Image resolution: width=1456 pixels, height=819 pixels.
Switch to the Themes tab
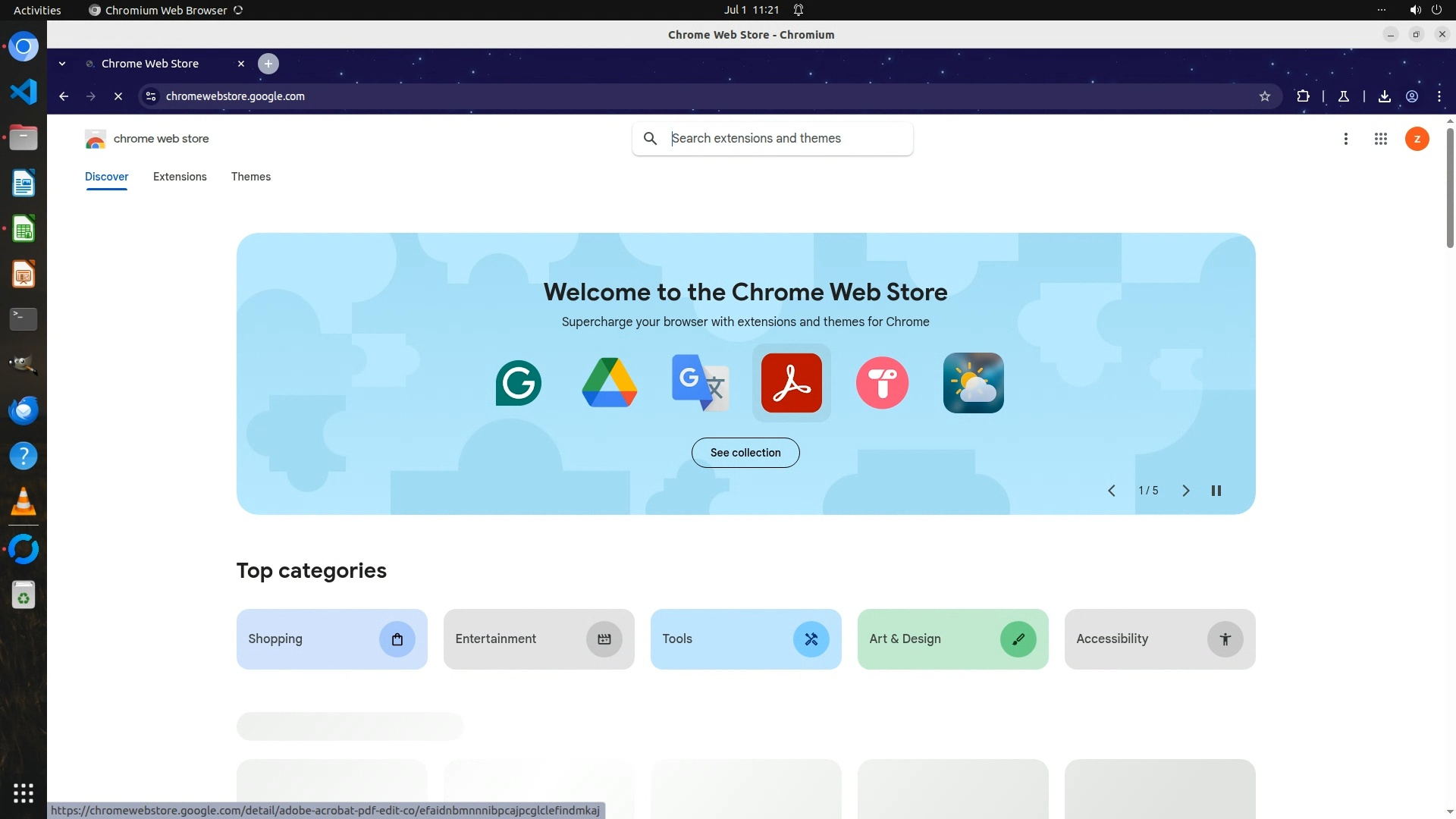click(250, 177)
